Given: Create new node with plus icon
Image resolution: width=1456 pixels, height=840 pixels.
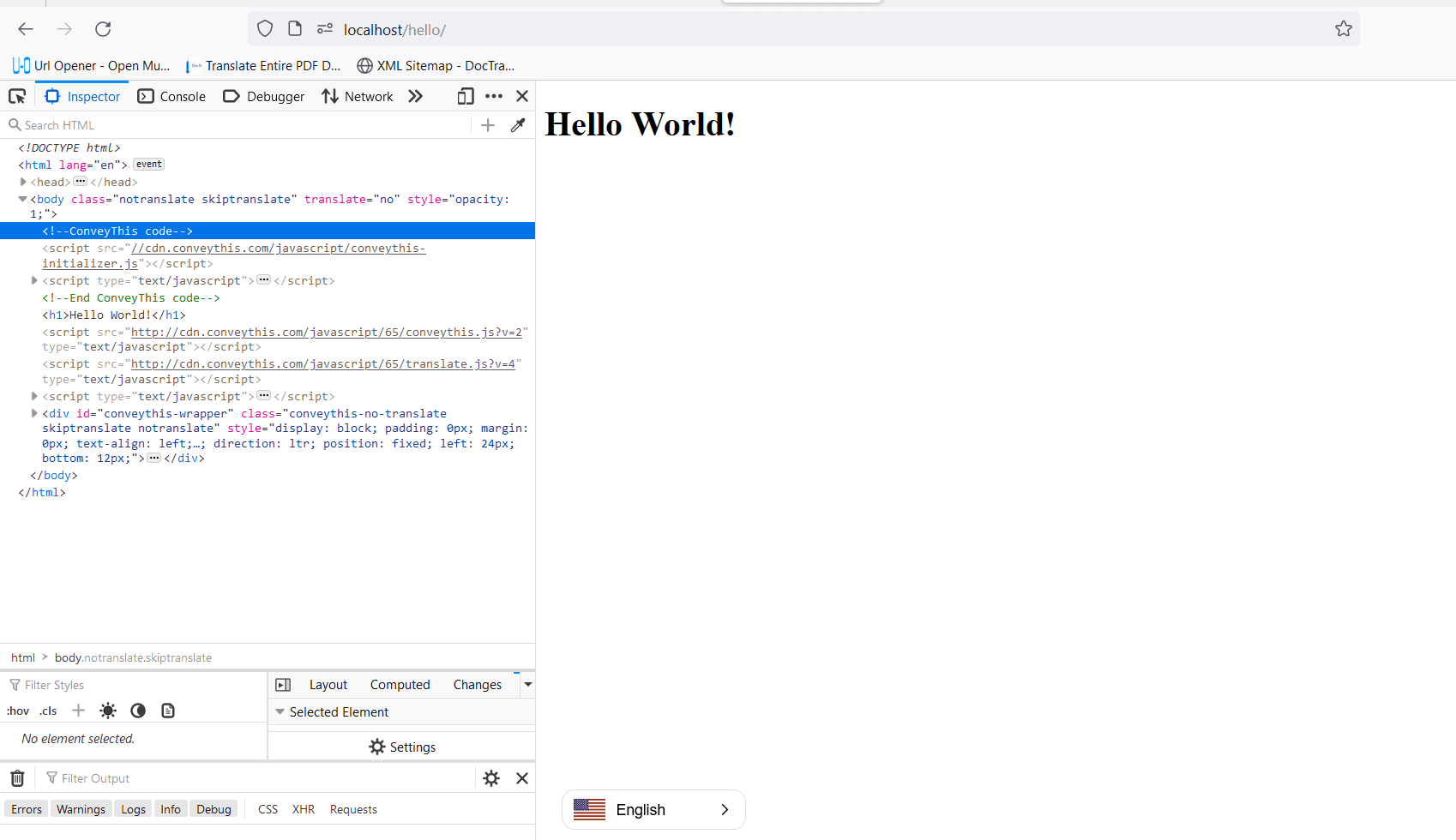Looking at the screenshot, I should (x=488, y=125).
